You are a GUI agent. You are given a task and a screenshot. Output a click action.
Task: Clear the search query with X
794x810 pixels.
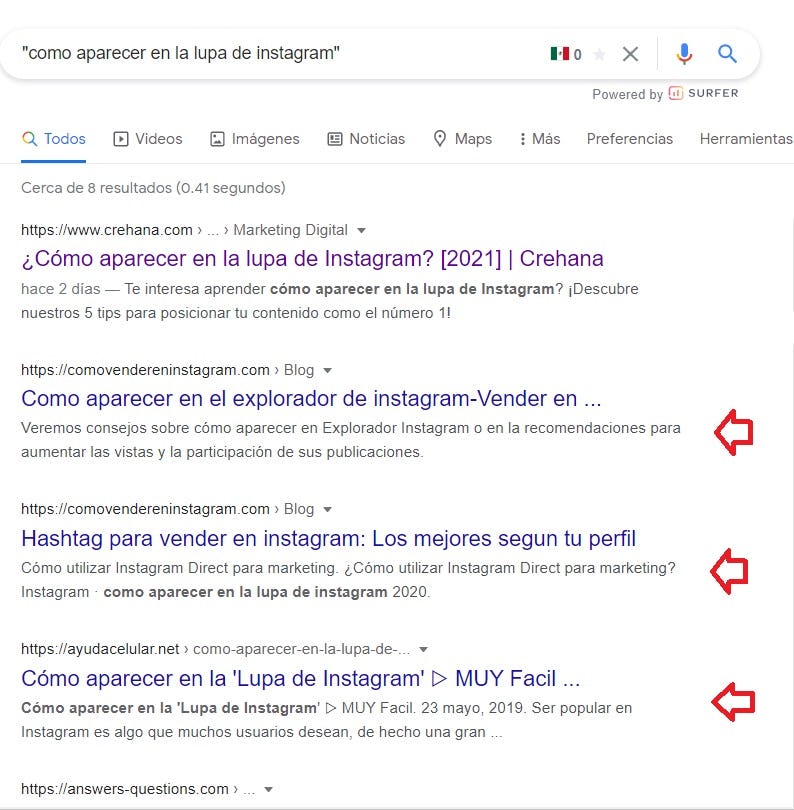(630, 54)
